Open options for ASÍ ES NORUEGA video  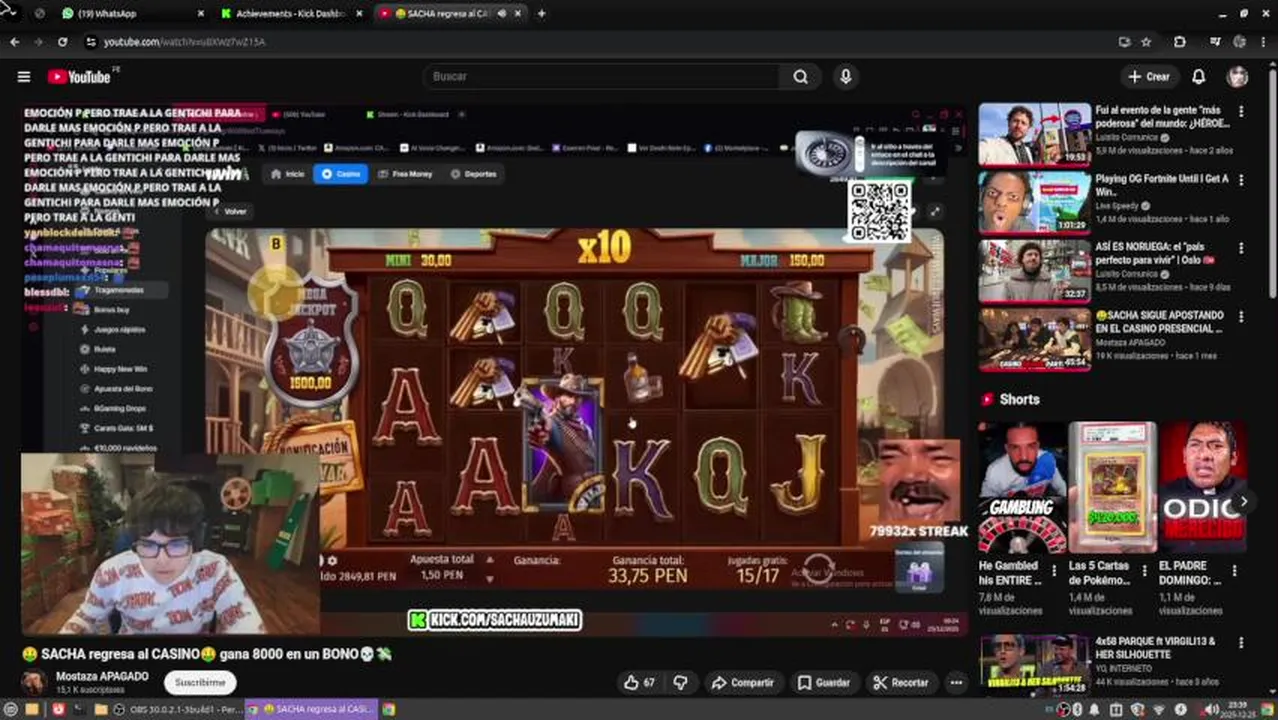tap(1241, 248)
